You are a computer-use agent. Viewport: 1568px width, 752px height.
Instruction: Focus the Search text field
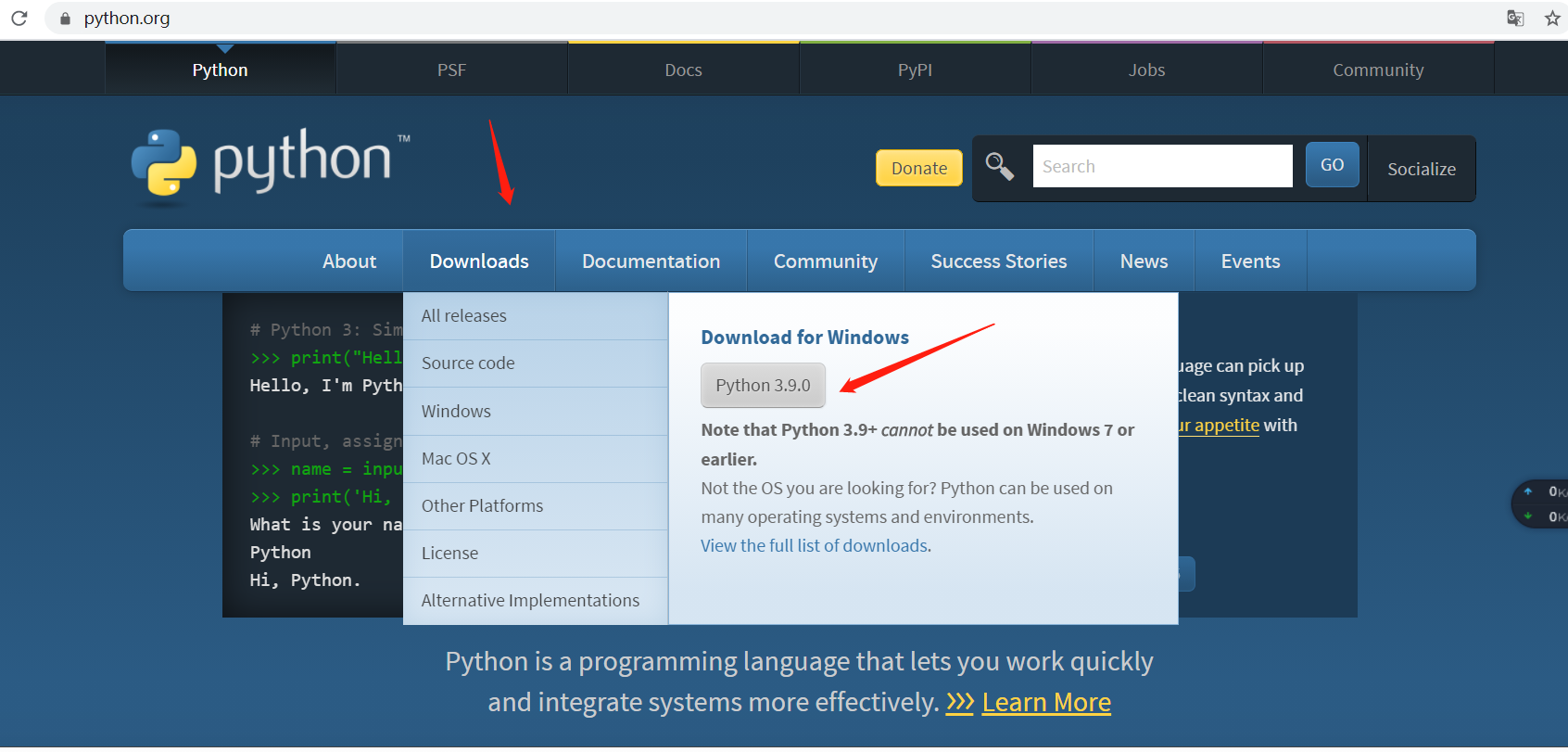(1162, 166)
